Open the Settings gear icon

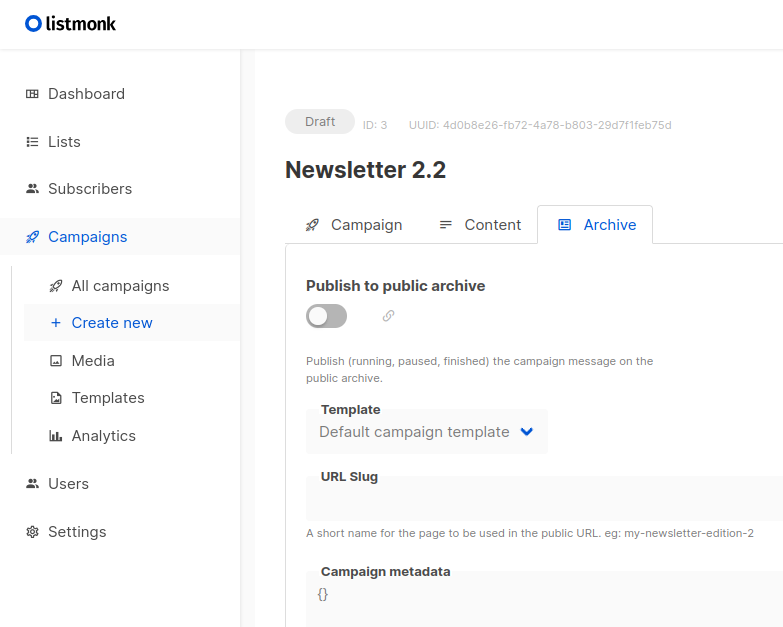coord(32,532)
